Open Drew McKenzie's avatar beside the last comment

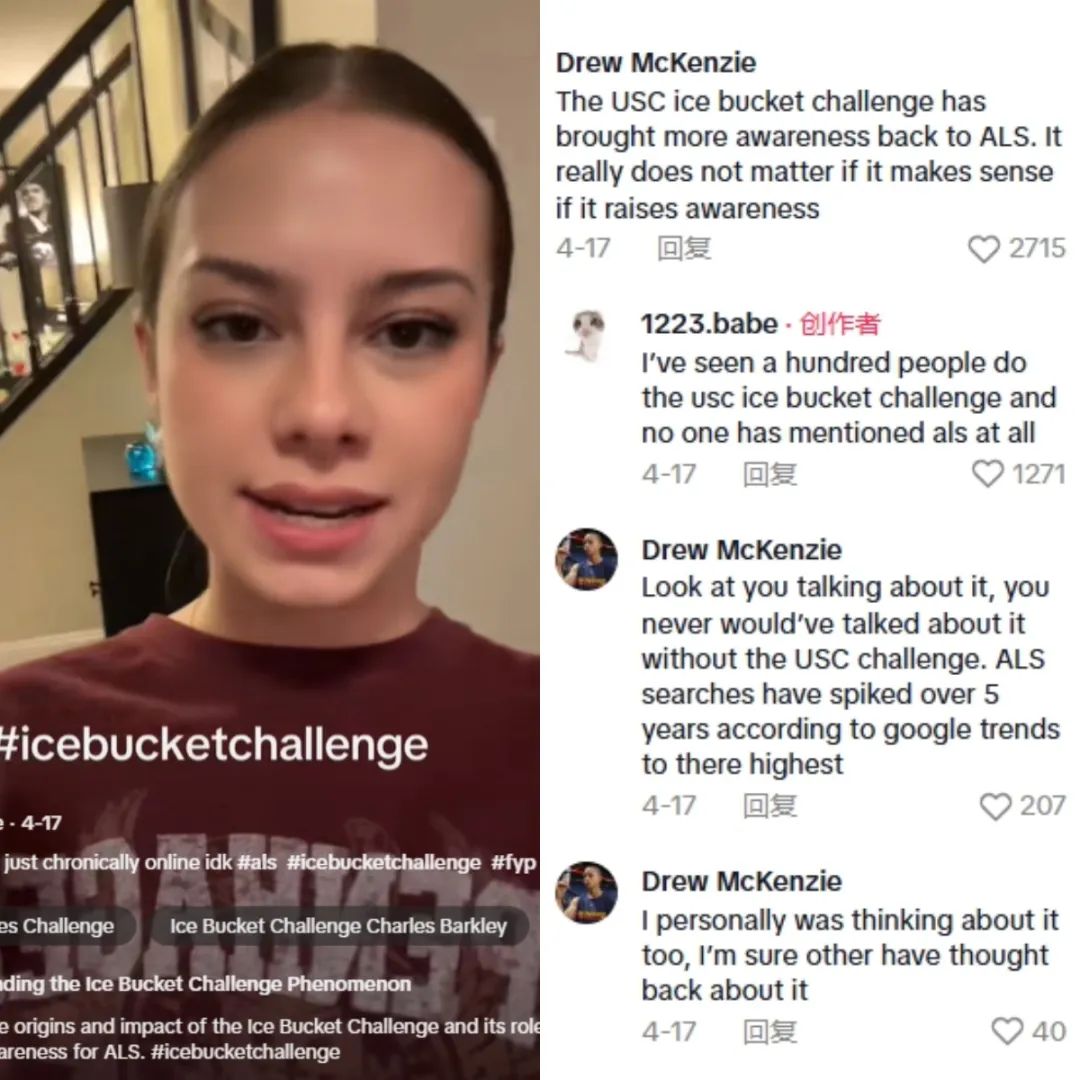click(x=586, y=892)
